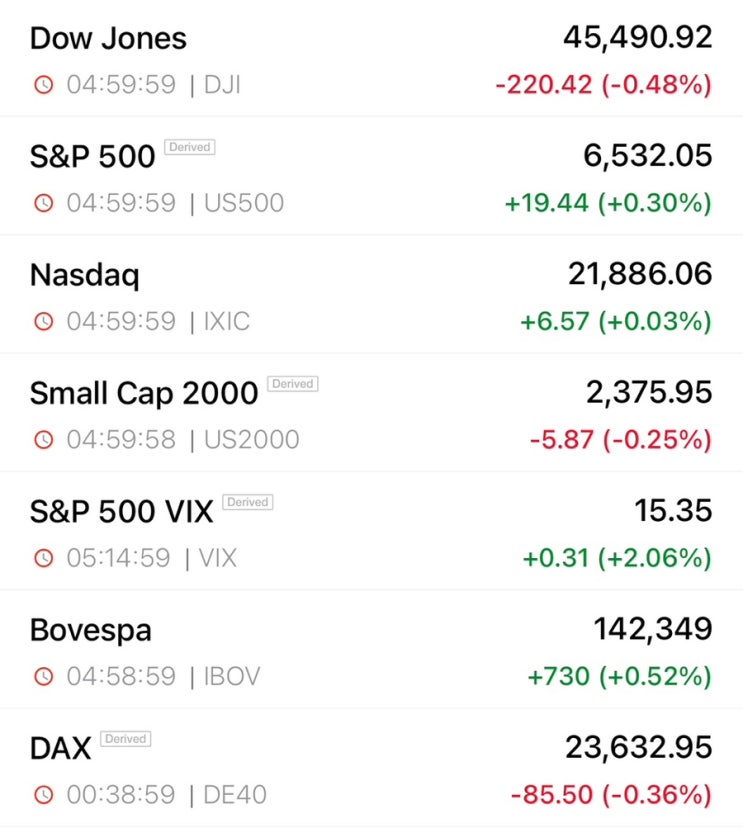
Task: Tap the S&P 500 change +19.44 (+0.30%)
Action: click(608, 203)
